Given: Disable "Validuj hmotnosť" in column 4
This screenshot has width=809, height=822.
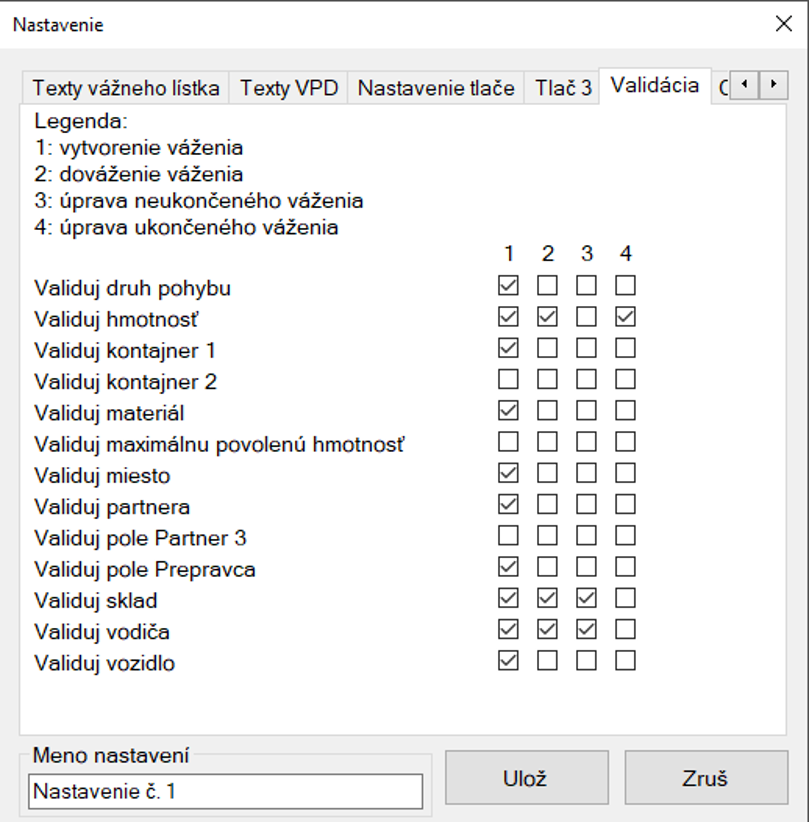Looking at the screenshot, I should [625, 317].
